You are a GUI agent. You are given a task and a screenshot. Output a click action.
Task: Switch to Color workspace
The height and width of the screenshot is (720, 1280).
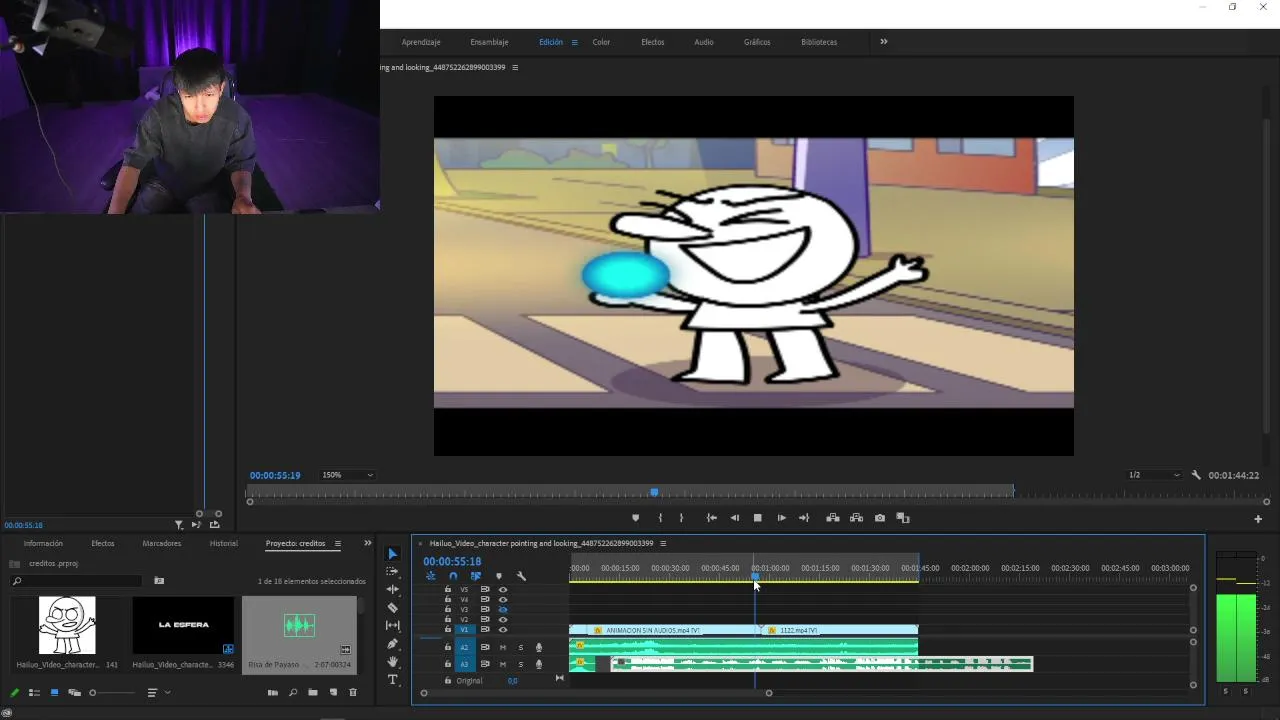coord(601,42)
